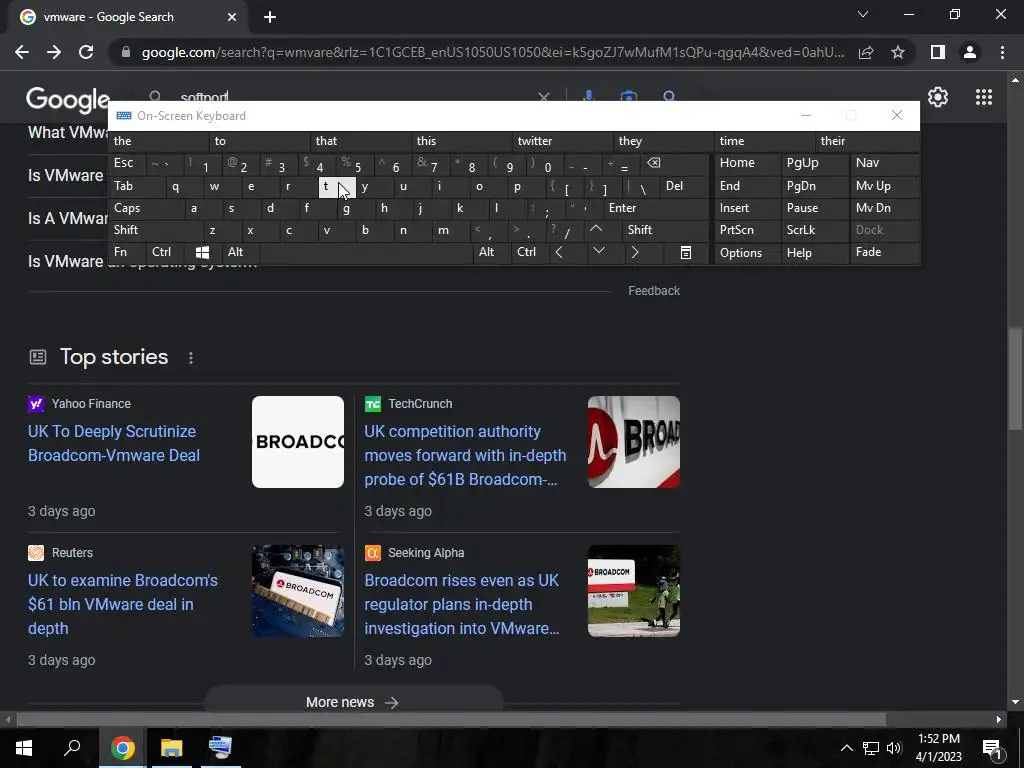This screenshot has height=768, width=1024.
Task: Open the Chrome profile avatar
Action: 970,52
